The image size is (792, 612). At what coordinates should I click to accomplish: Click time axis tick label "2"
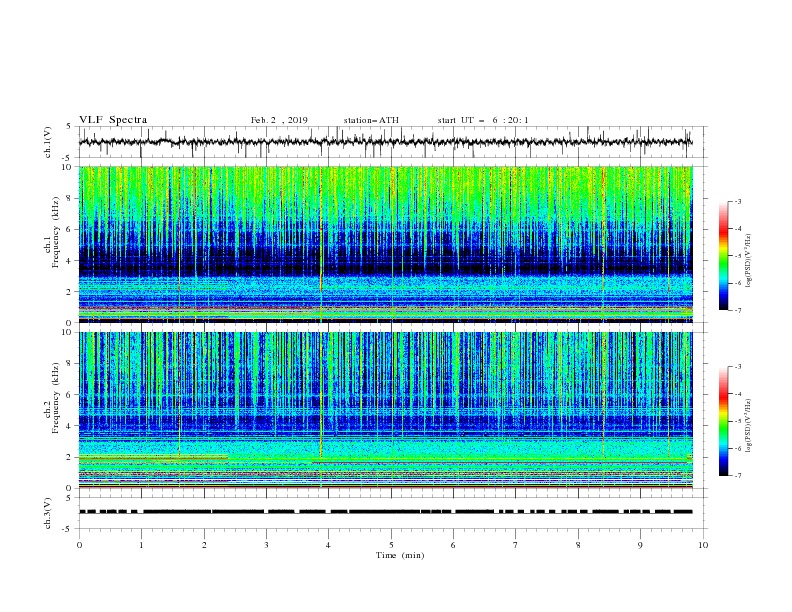pyautogui.click(x=204, y=545)
